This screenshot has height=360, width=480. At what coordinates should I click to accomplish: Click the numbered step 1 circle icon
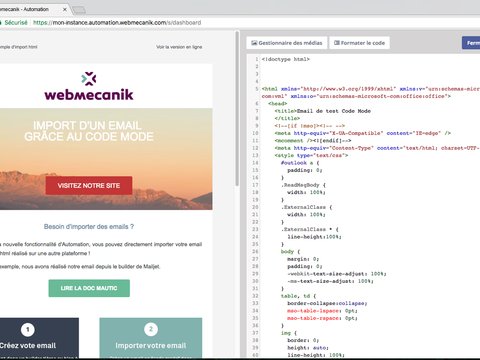click(x=28, y=330)
